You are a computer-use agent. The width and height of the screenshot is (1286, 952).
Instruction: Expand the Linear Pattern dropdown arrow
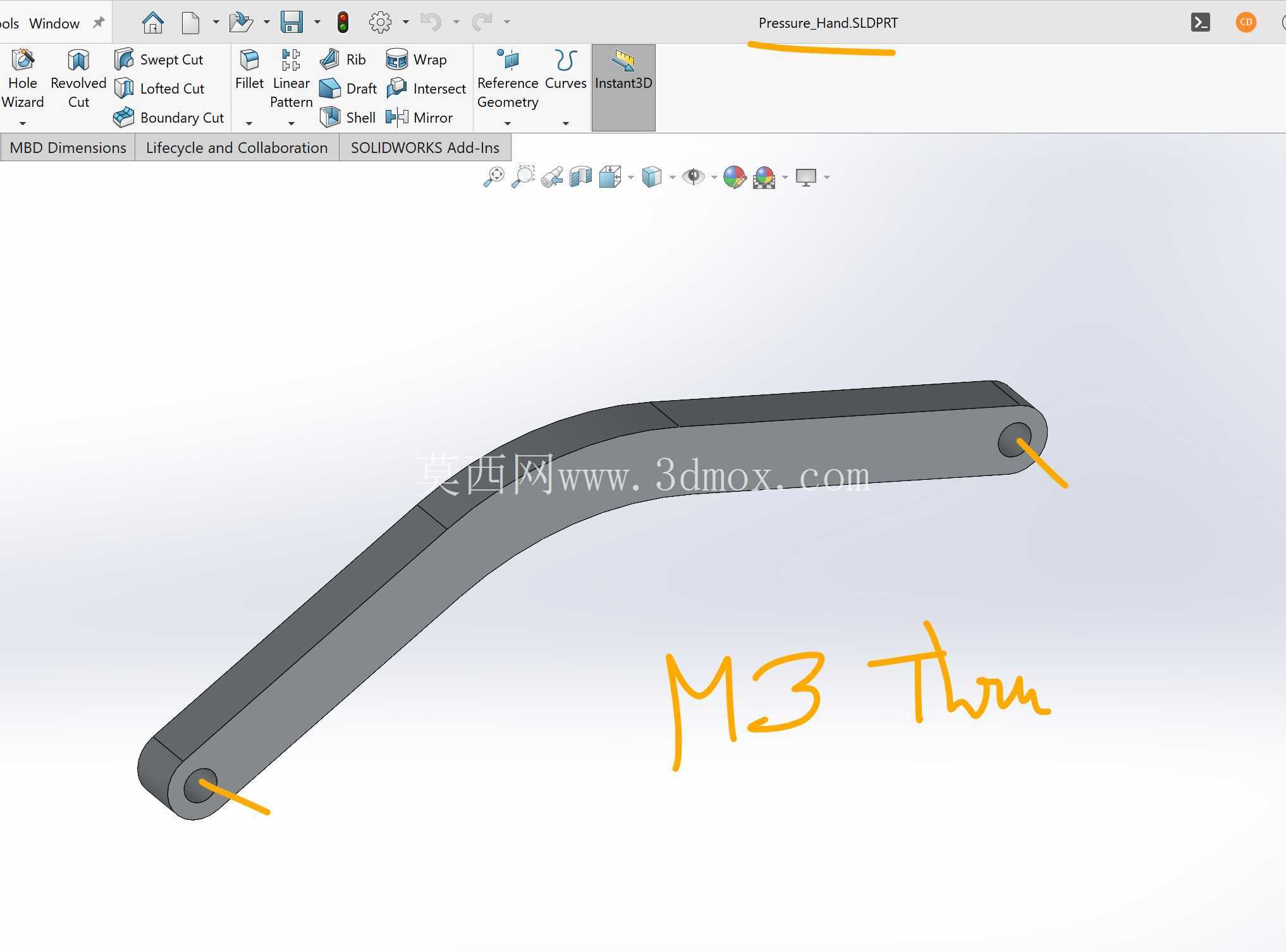click(x=291, y=123)
